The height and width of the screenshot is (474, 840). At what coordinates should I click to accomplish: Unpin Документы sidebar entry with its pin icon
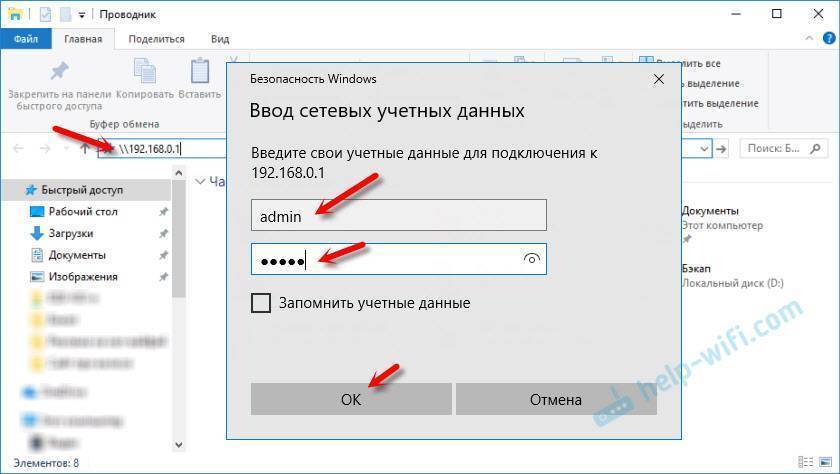coord(163,255)
